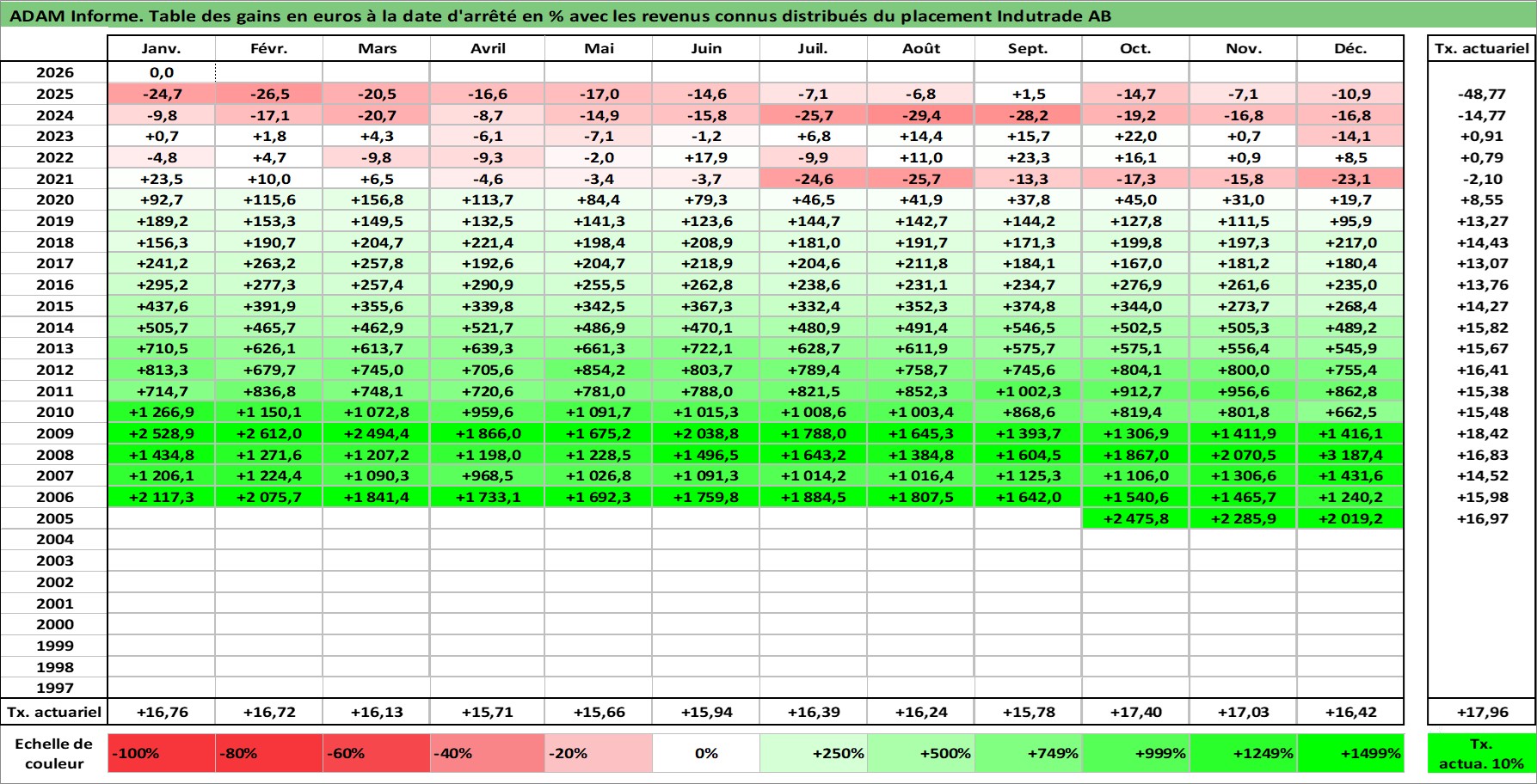Select the 2009 row label
1537x784 pixels.
(x=54, y=433)
